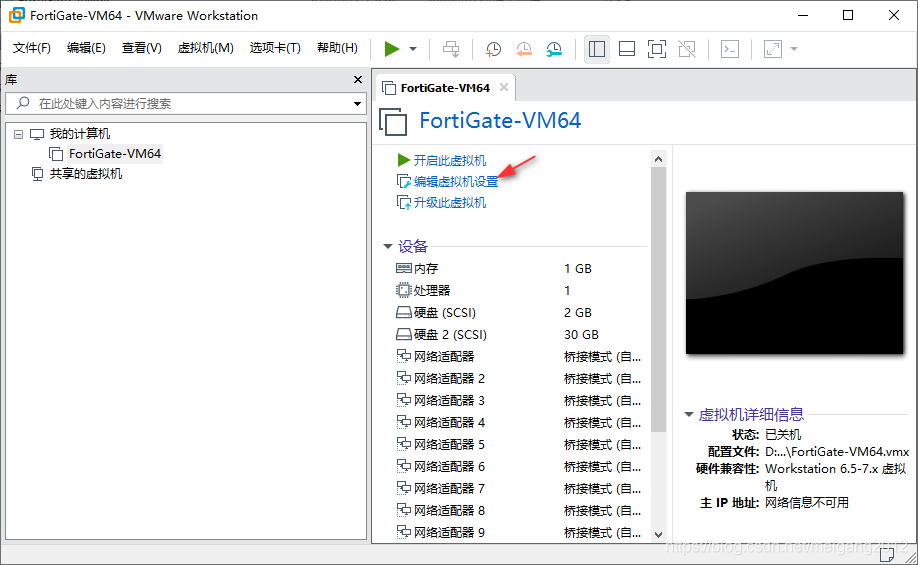The height and width of the screenshot is (565, 918).
Task: Click the black VM screen thumbnail
Action: 794,273
